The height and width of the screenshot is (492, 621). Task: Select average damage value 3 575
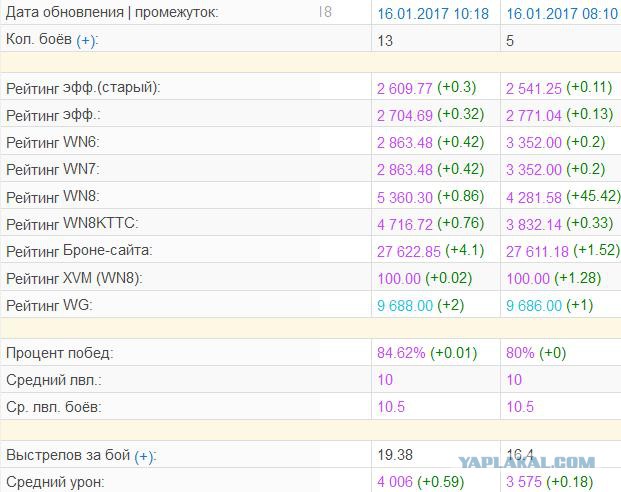pyautogui.click(x=524, y=482)
